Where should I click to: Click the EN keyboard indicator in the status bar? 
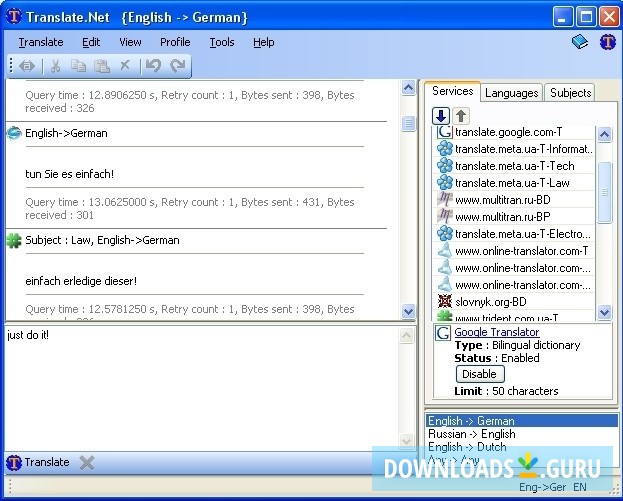pyautogui.click(x=580, y=487)
